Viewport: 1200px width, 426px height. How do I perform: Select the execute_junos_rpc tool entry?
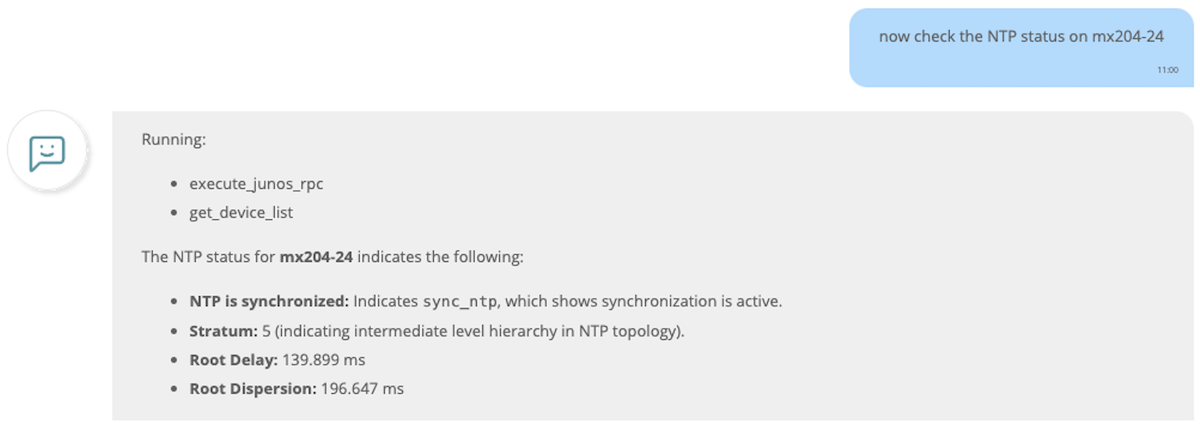(256, 185)
